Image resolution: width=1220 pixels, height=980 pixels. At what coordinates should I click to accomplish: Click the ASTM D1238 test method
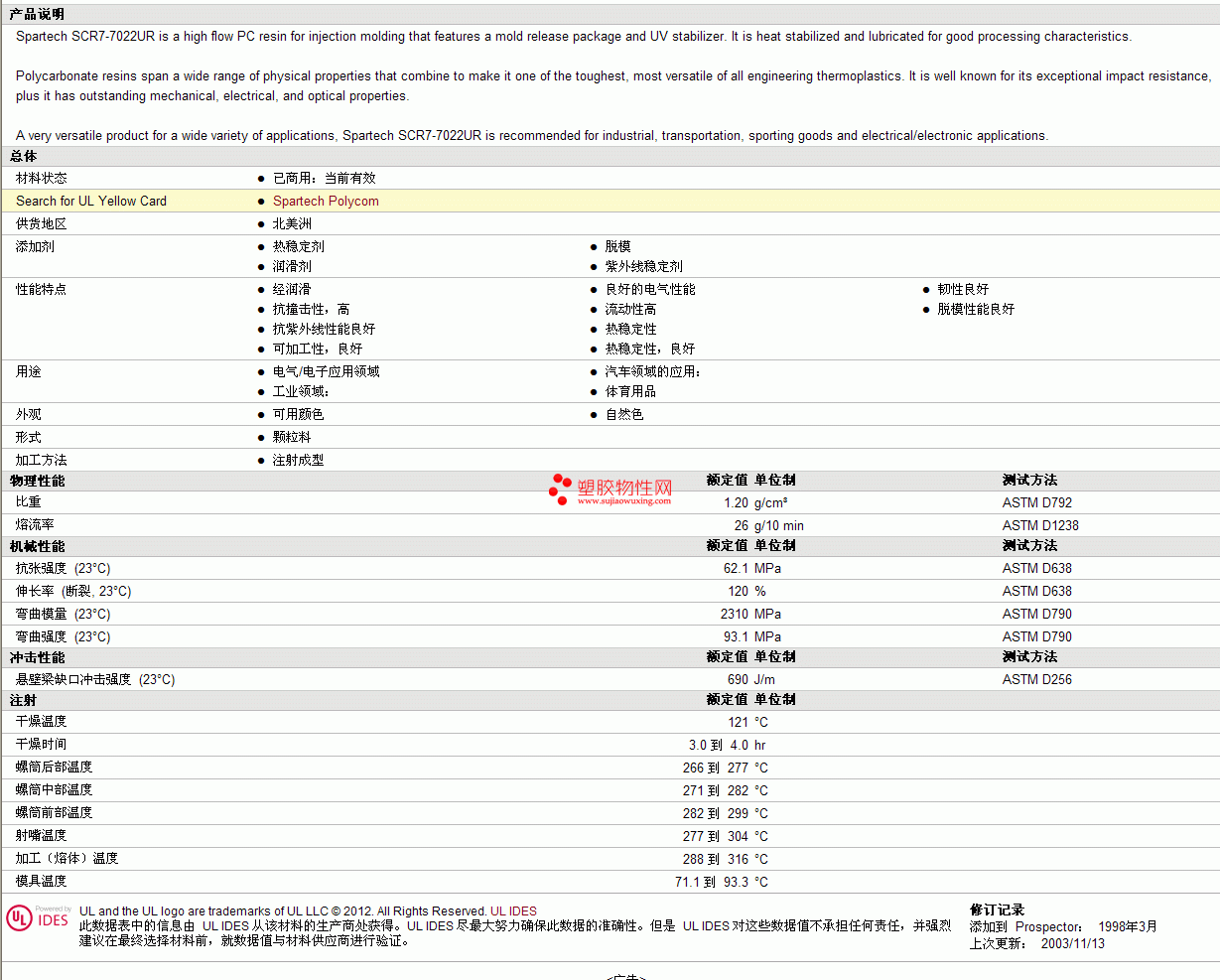[x=1040, y=525]
